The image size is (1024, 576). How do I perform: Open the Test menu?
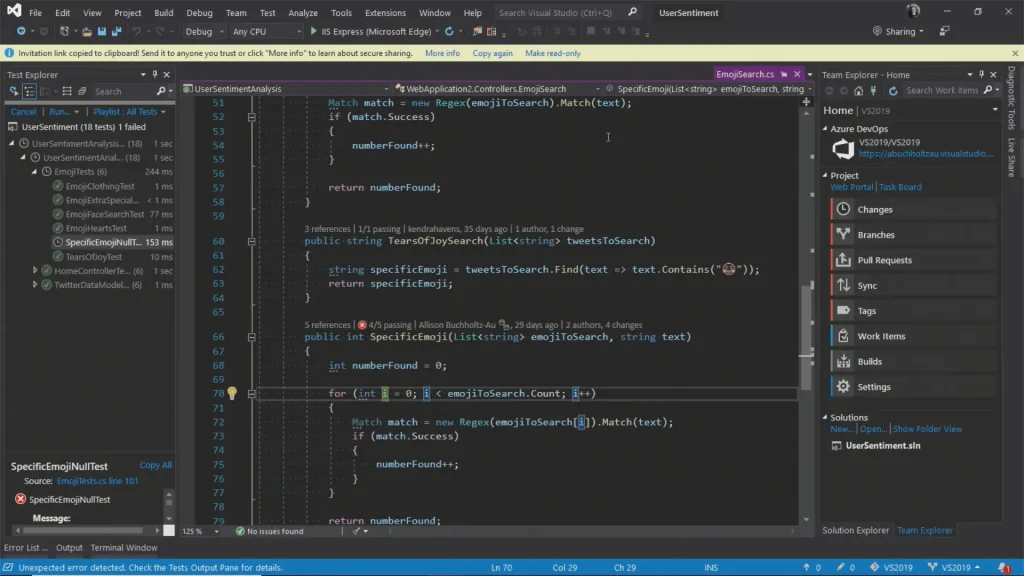point(267,12)
